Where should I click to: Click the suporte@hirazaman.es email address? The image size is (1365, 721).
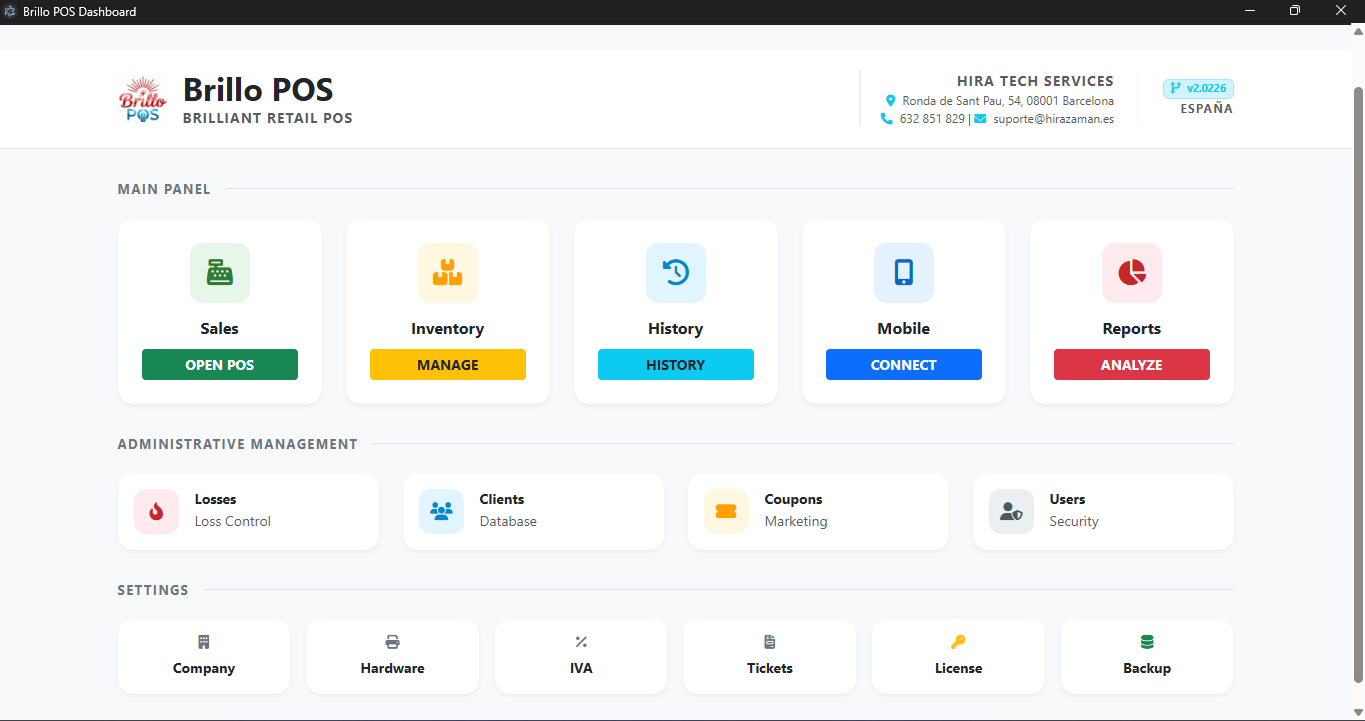click(1053, 119)
